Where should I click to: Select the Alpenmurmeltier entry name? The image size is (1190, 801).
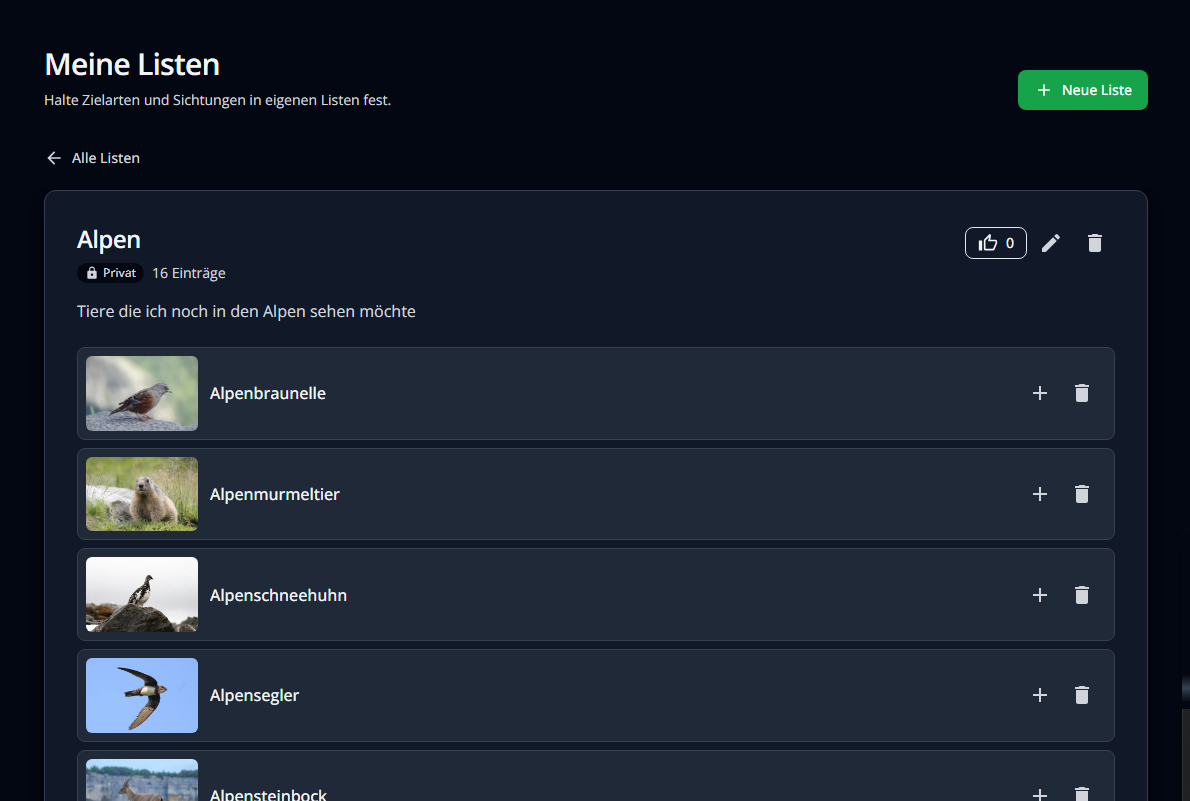[x=275, y=494]
